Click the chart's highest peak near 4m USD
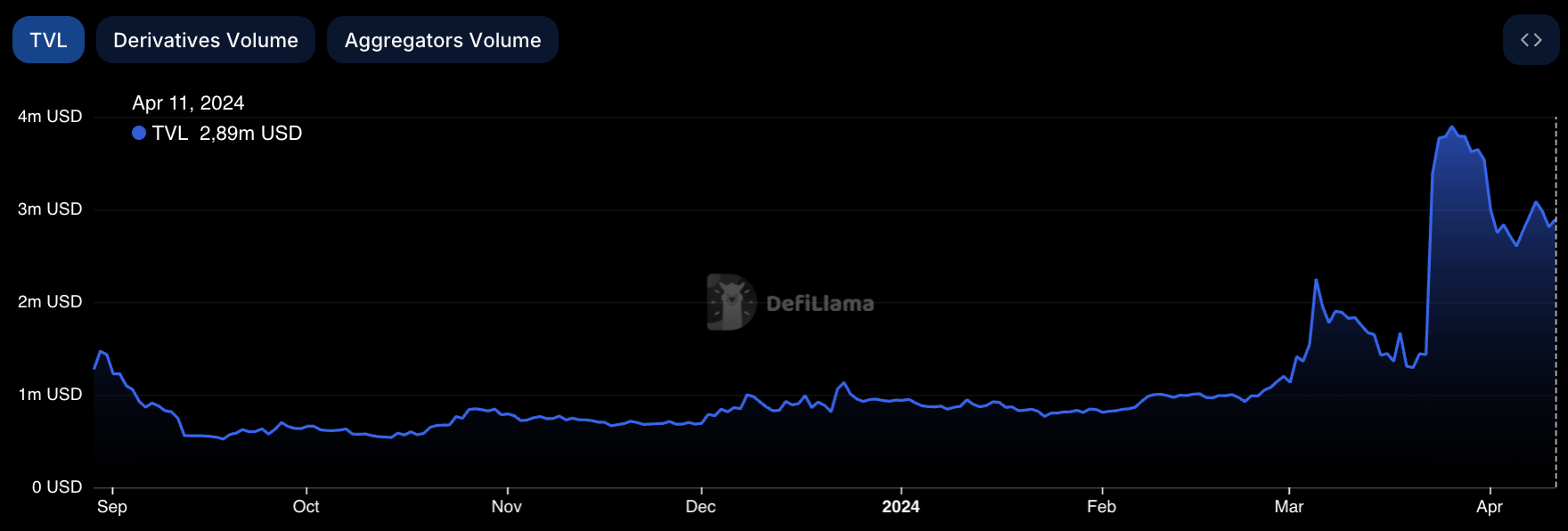Image resolution: width=1568 pixels, height=531 pixels. [1452, 127]
